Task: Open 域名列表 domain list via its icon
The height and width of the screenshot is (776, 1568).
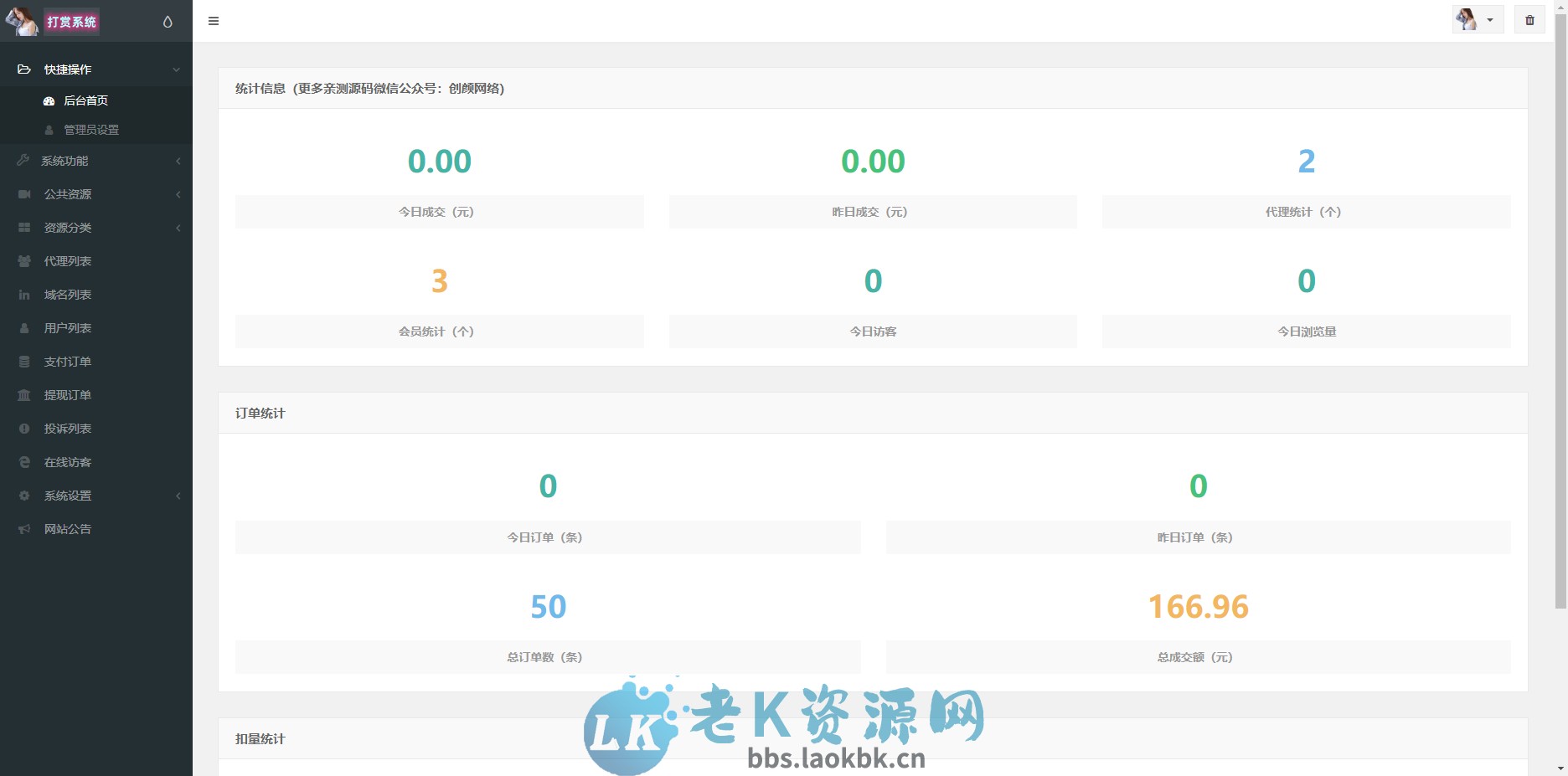Action: pos(23,294)
